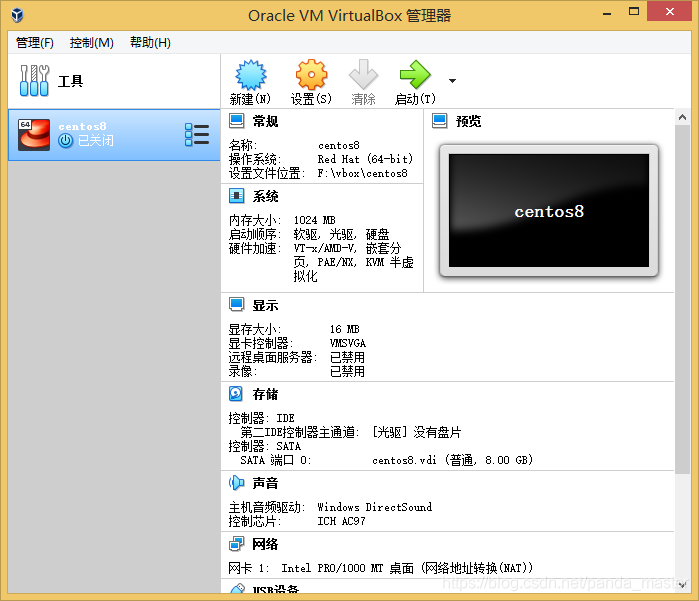Click the 远程桌面服务器 '已禁用' value

tap(347, 357)
